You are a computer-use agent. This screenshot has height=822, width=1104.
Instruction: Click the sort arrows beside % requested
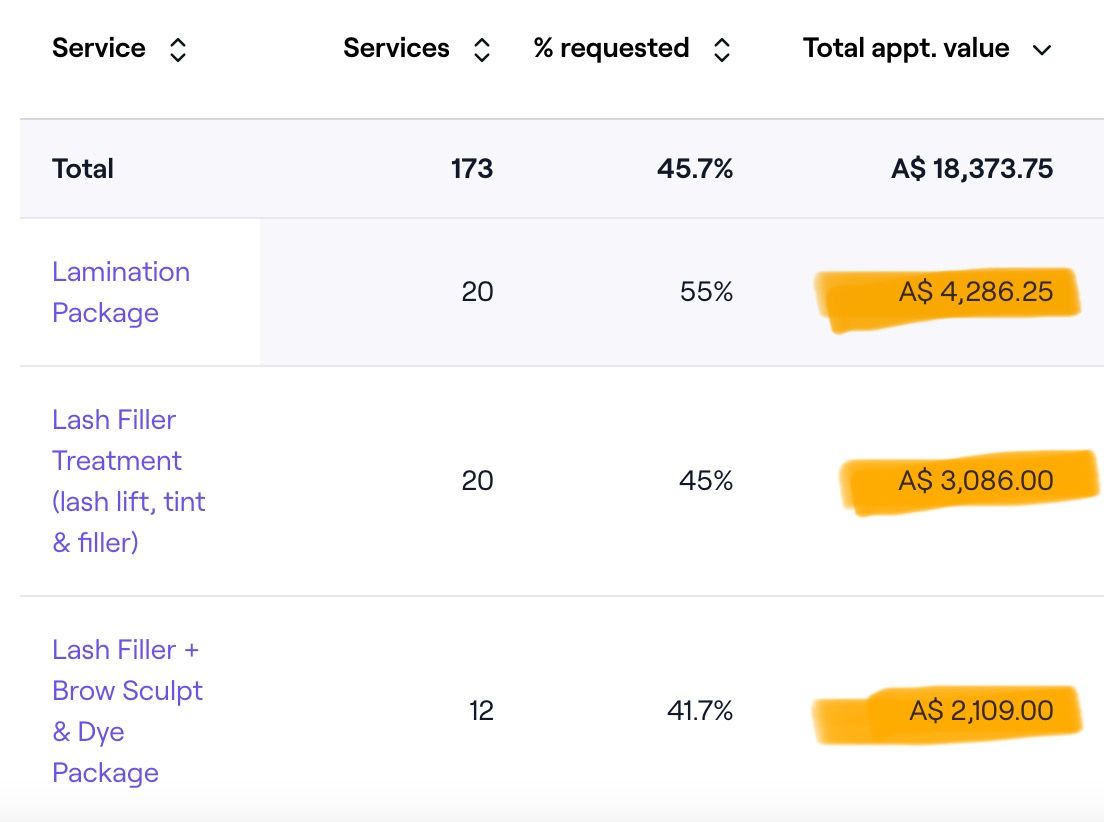[721, 50]
